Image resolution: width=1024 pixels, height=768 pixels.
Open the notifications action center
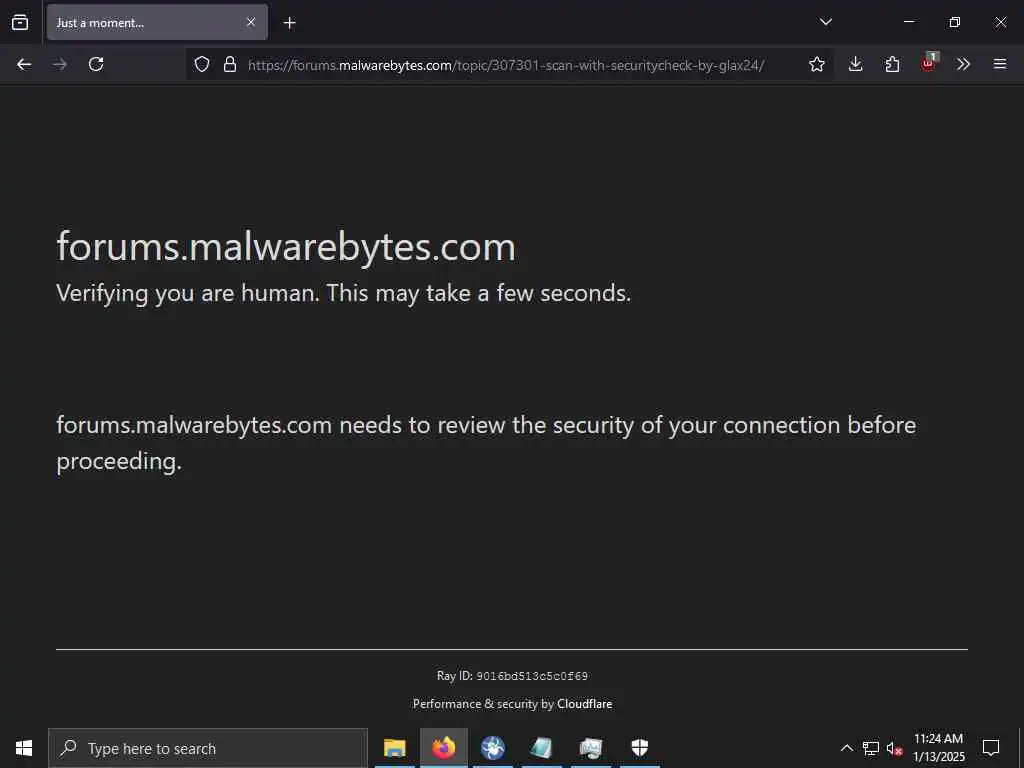coord(991,748)
